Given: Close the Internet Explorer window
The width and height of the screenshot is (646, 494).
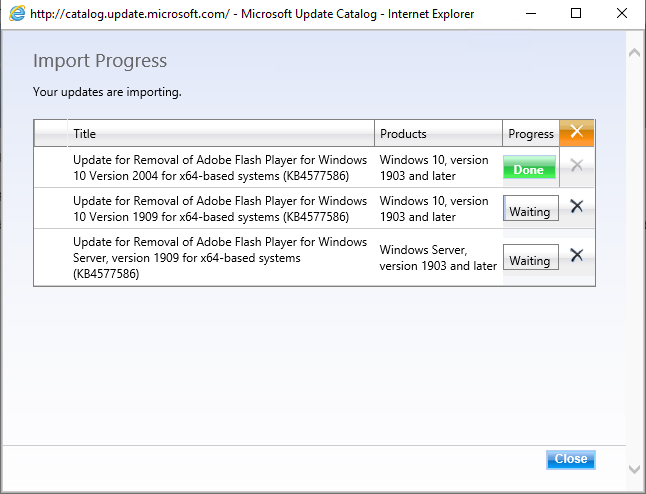Looking at the screenshot, I should 622,14.
